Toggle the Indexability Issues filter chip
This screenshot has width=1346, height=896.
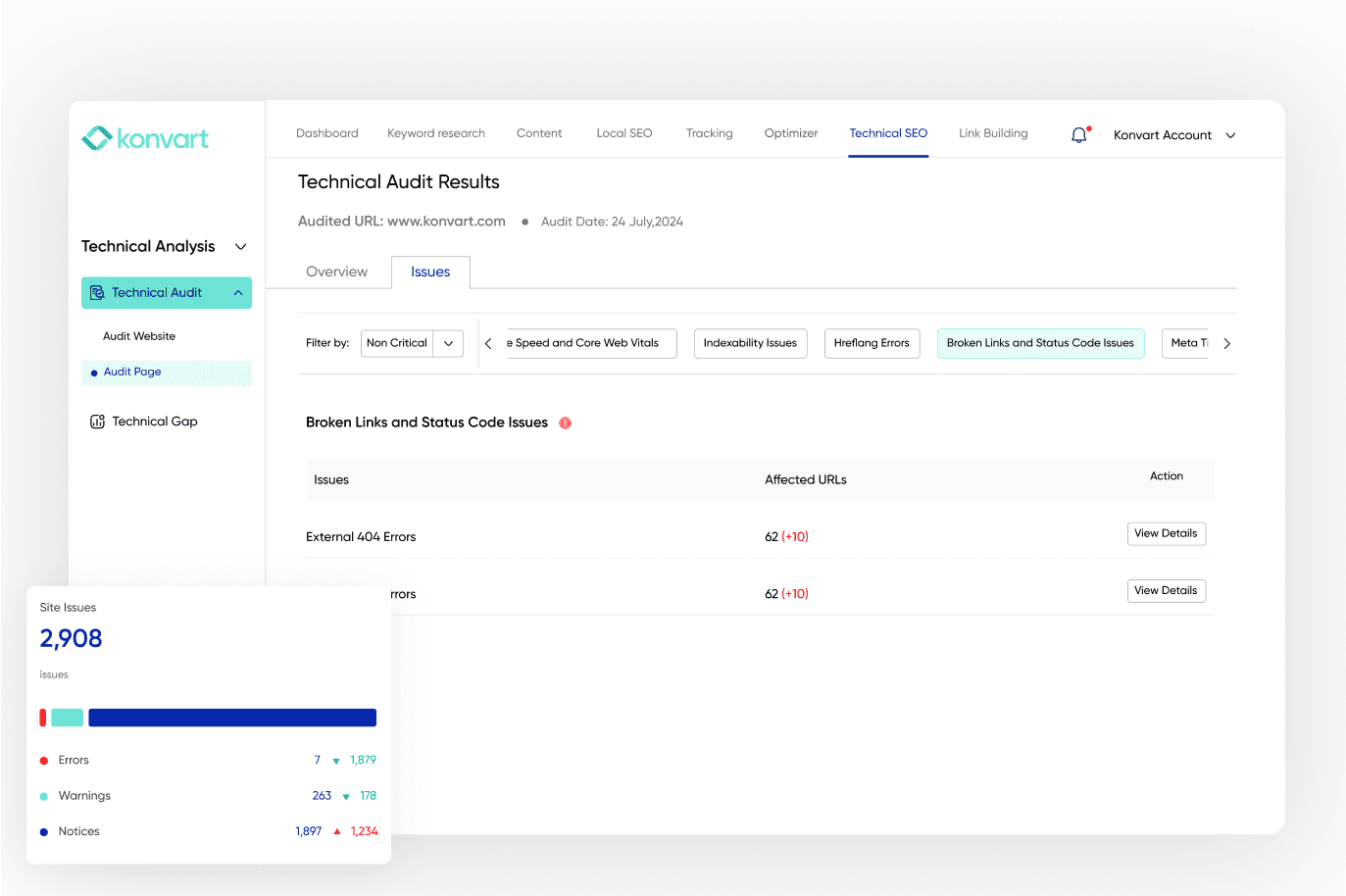coord(750,343)
